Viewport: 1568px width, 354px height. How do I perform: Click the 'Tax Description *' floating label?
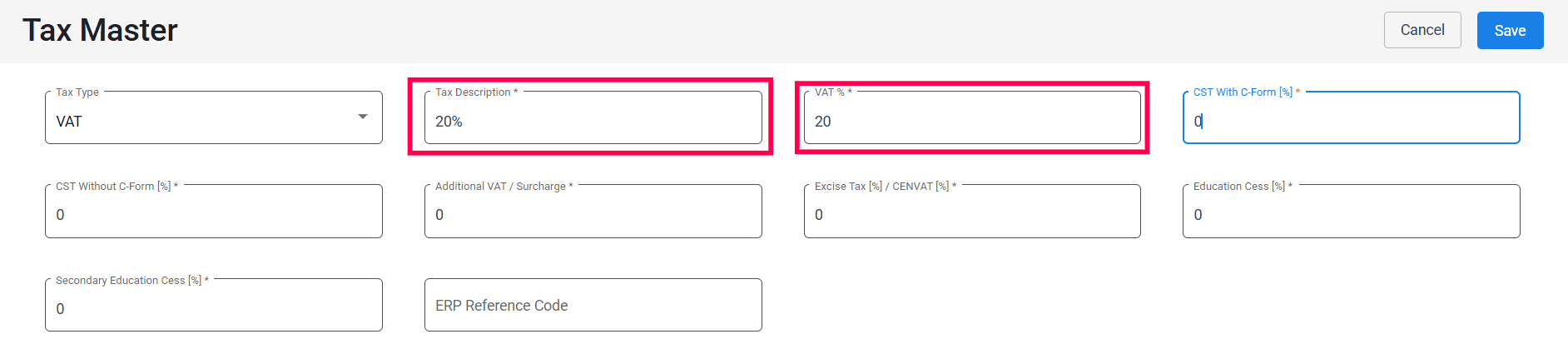point(476,92)
